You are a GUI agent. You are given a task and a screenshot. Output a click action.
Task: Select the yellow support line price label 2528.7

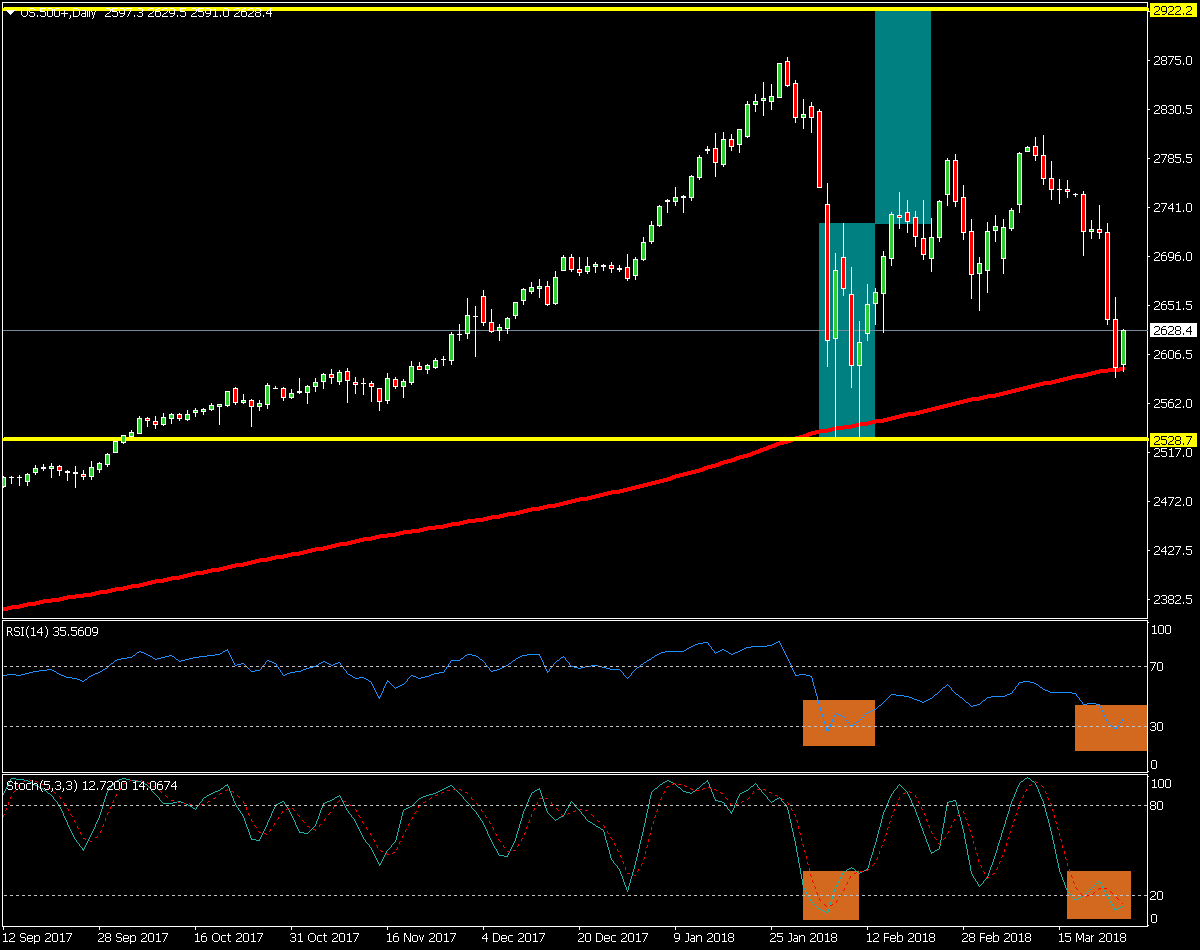[x=1171, y=439]
